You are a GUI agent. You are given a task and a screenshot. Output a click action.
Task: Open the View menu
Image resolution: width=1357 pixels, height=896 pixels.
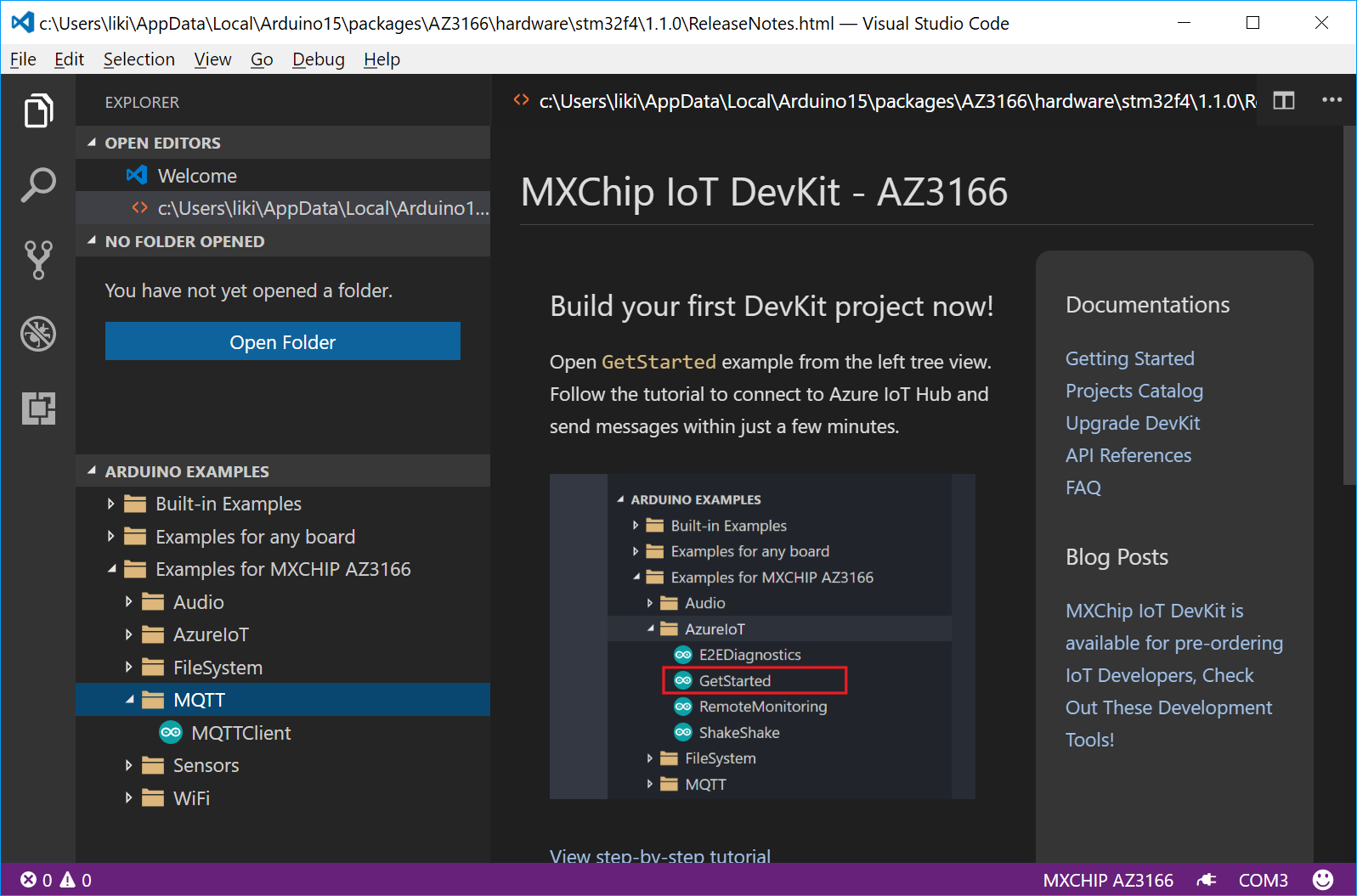[212, 59]
